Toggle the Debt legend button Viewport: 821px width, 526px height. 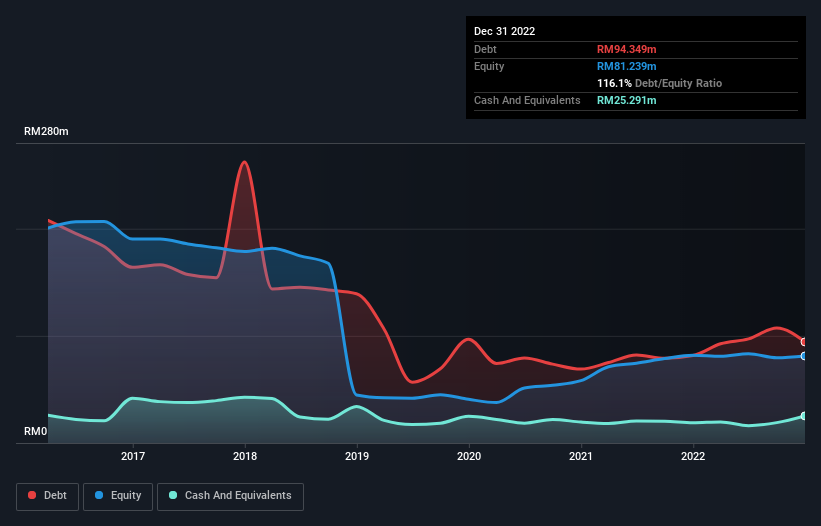(x=48, y=496)
